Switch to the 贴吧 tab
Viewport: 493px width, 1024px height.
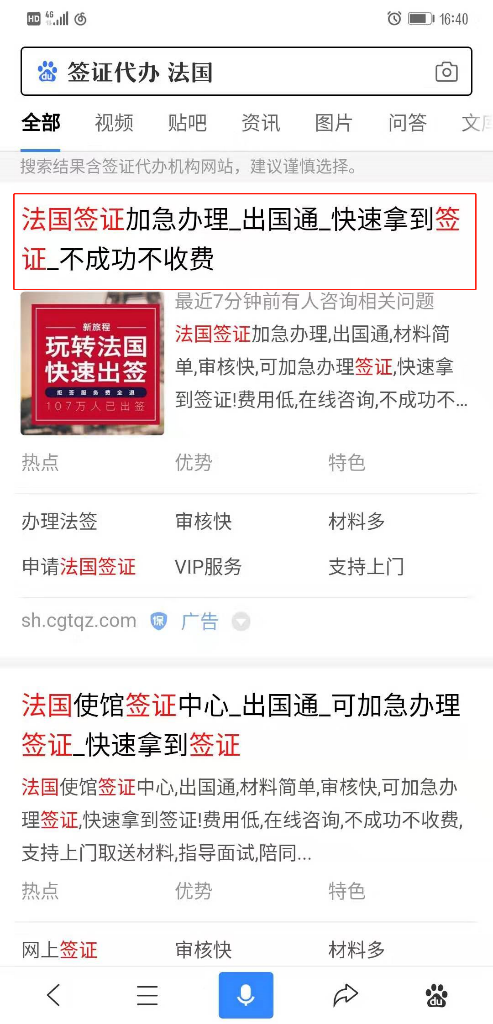tap(187, 122)
